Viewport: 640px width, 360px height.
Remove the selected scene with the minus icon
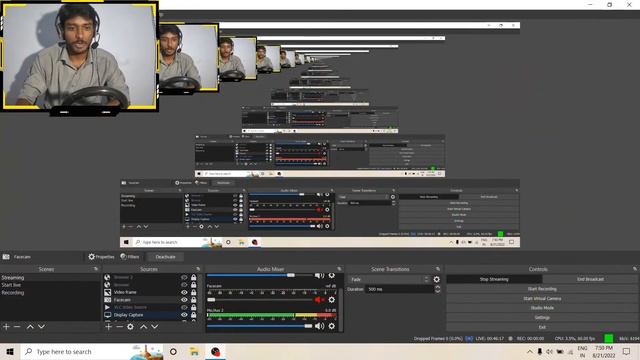point(17,327)
